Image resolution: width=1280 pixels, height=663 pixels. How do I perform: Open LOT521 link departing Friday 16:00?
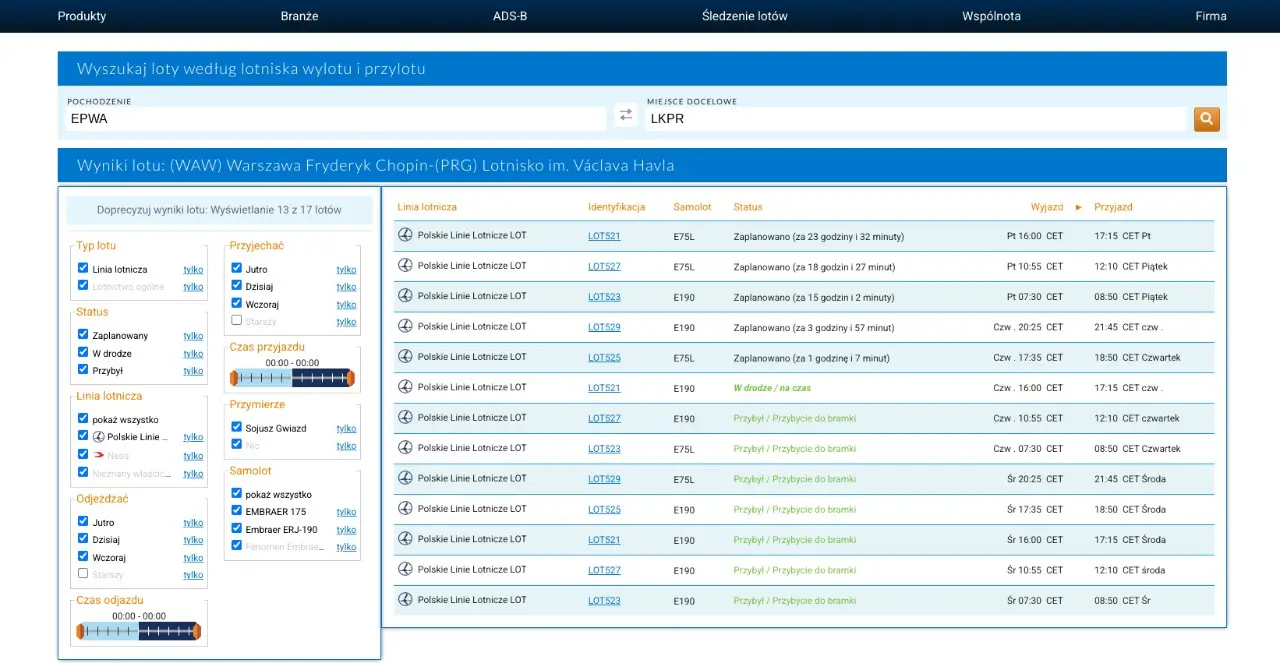[x=604, y=237]
